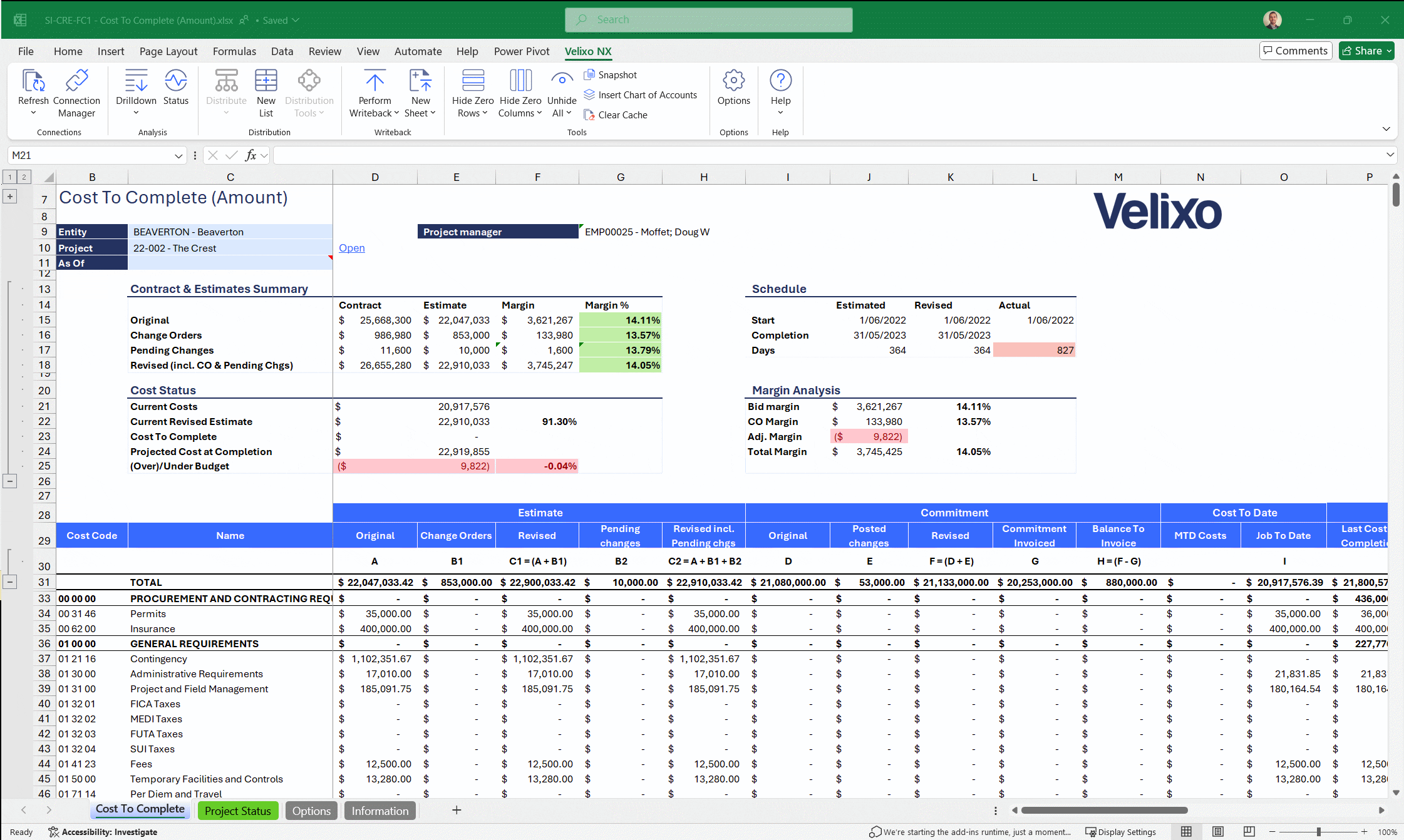Viewport: 1404px width, 840px height.
Task: Take a Snapshot of the workbook
Action: pos(611,75)
